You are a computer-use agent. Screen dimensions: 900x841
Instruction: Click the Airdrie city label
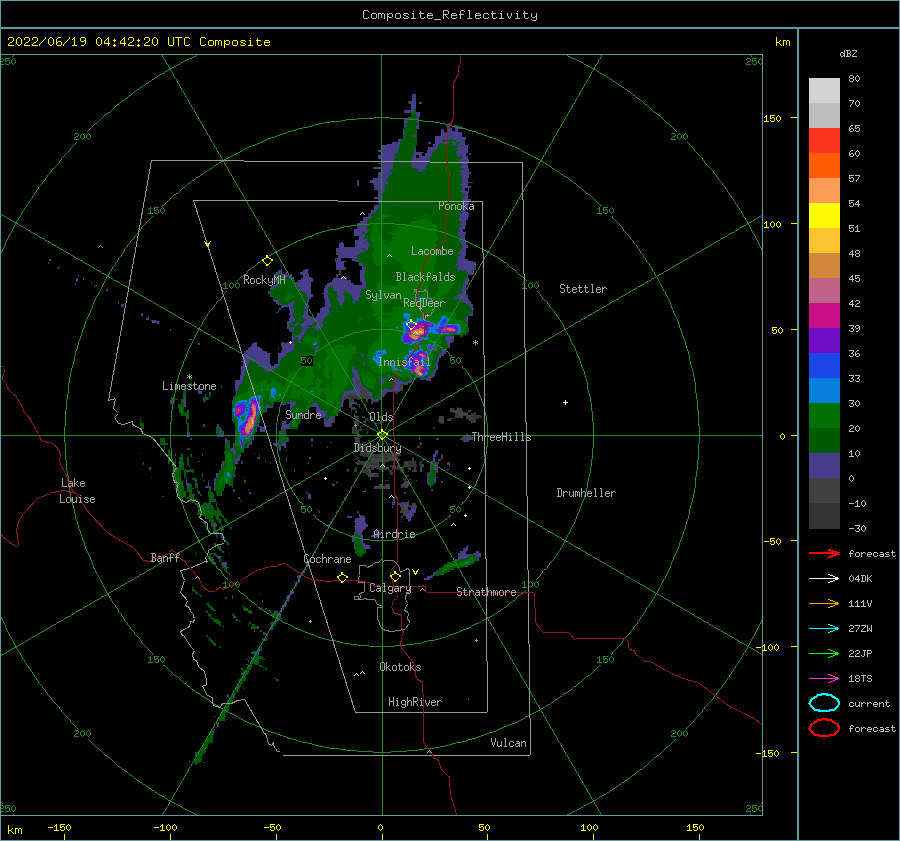[x=394, y=534]
